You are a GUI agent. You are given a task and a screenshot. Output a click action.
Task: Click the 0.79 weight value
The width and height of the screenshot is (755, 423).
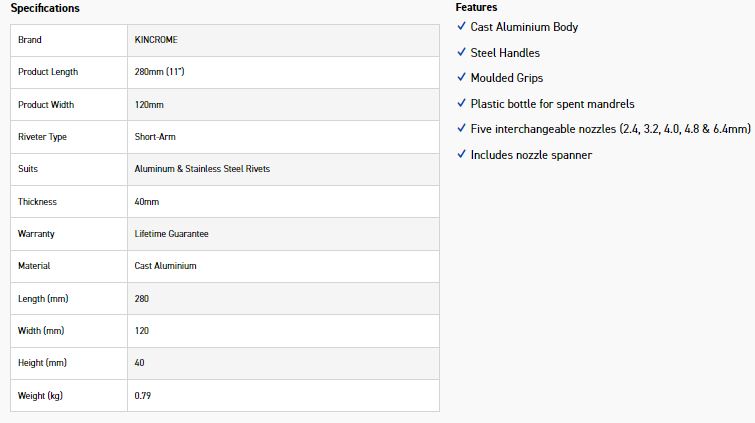coord(143,396)
